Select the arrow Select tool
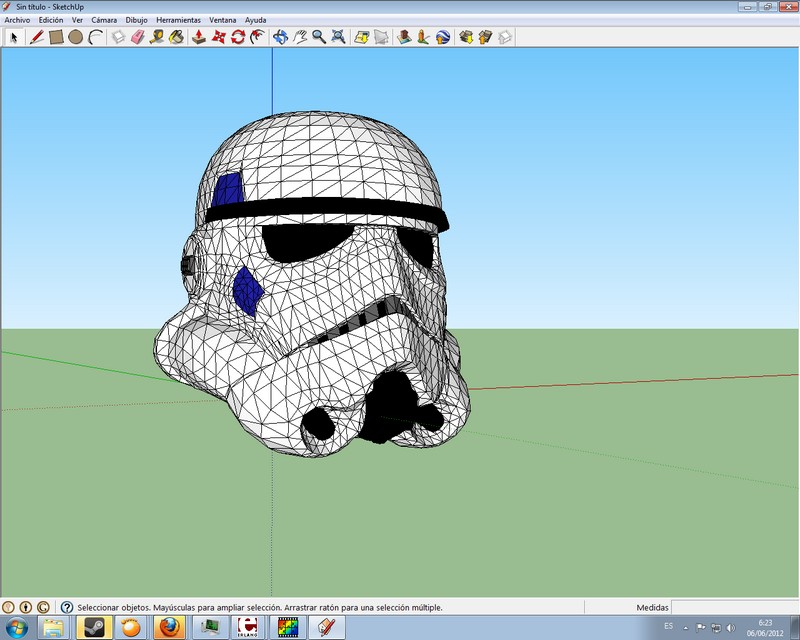Screen dimensions: 800x640 click(x=14, y=37)
